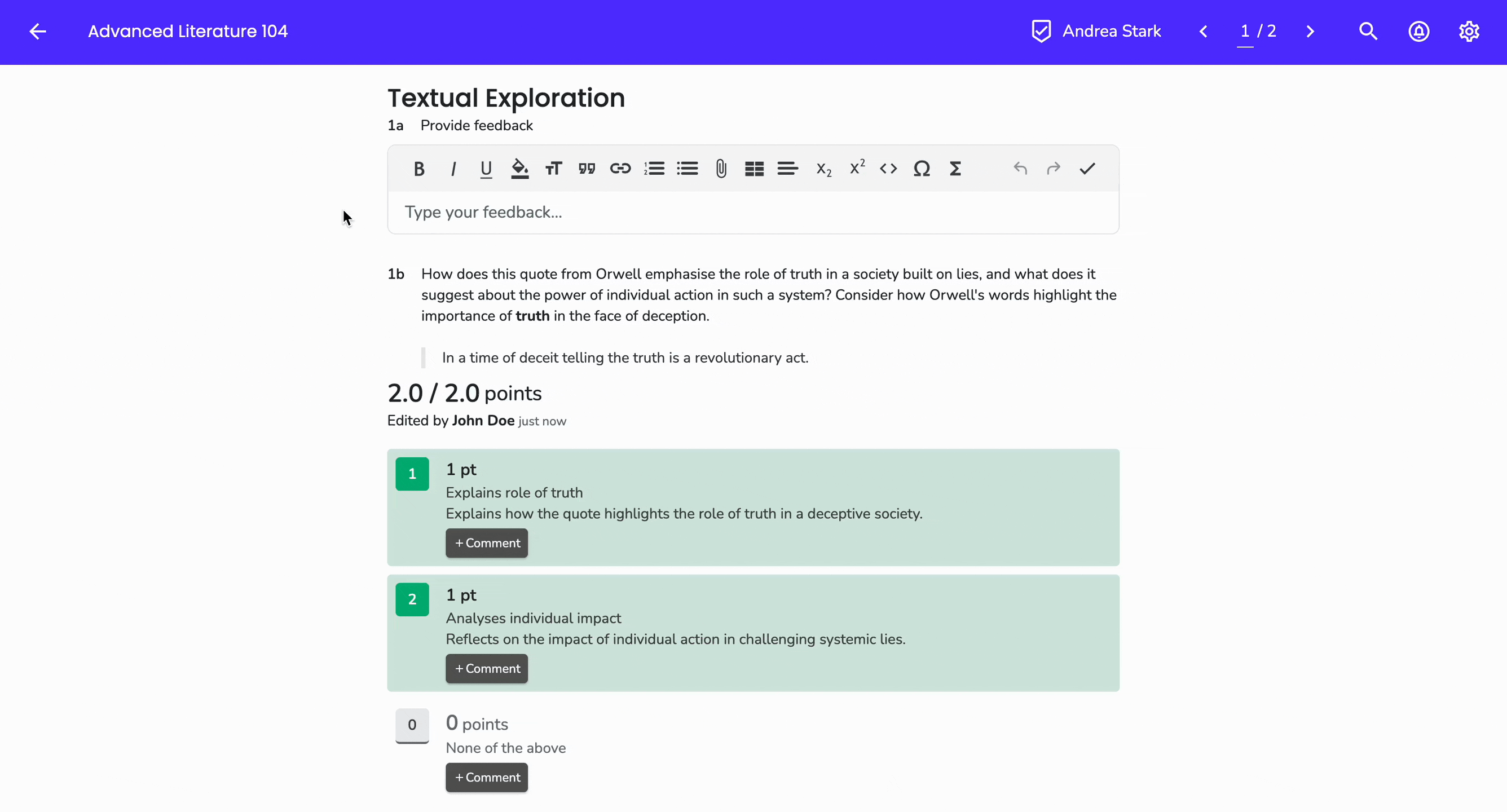Toggle rubric criterion 1 Explains role of truth
The image size is (1507, 812).
click(412, 474)
